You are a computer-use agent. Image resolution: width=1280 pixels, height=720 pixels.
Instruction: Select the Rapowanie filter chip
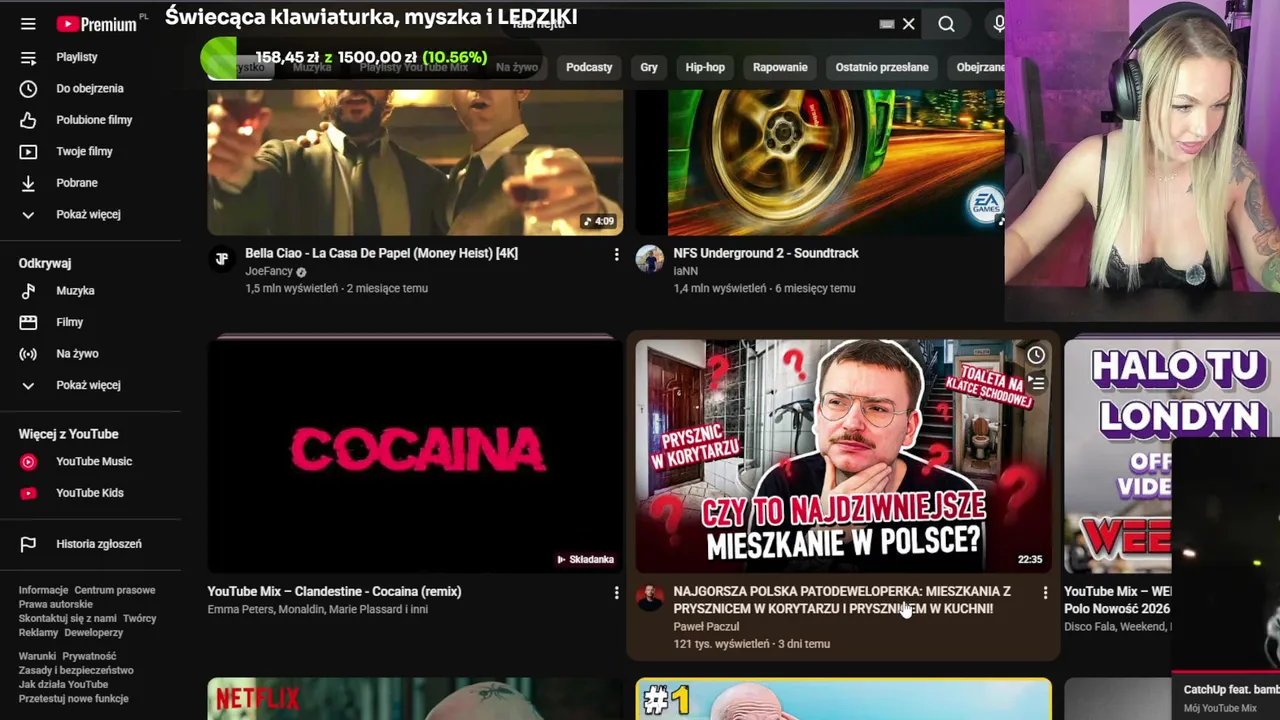tap(780, 67)
